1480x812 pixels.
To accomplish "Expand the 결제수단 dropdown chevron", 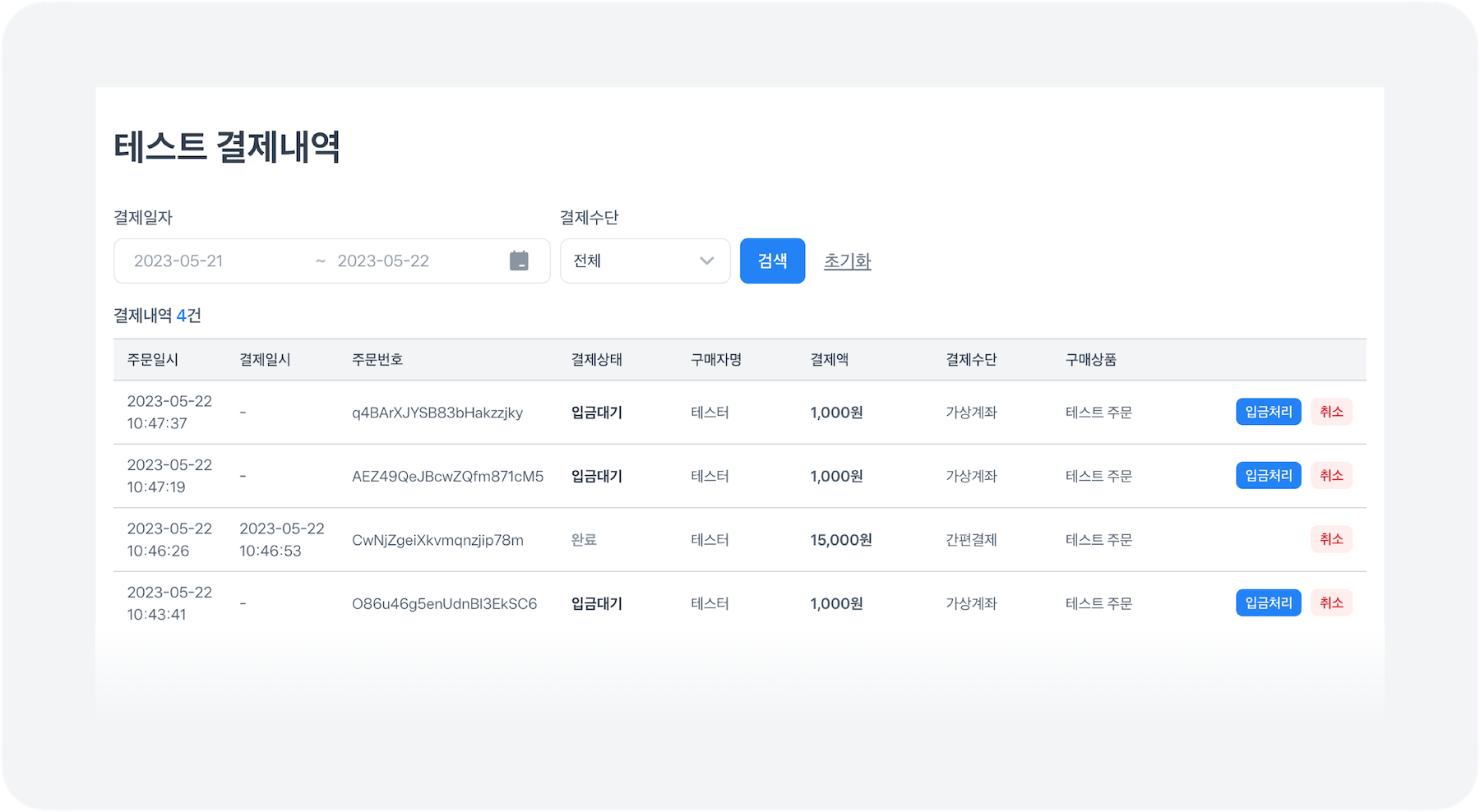I will 706,261.
